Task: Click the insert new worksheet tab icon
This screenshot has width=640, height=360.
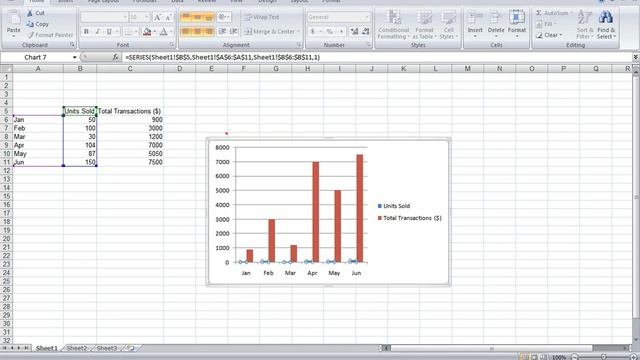Action: click(x=131, y=348)
